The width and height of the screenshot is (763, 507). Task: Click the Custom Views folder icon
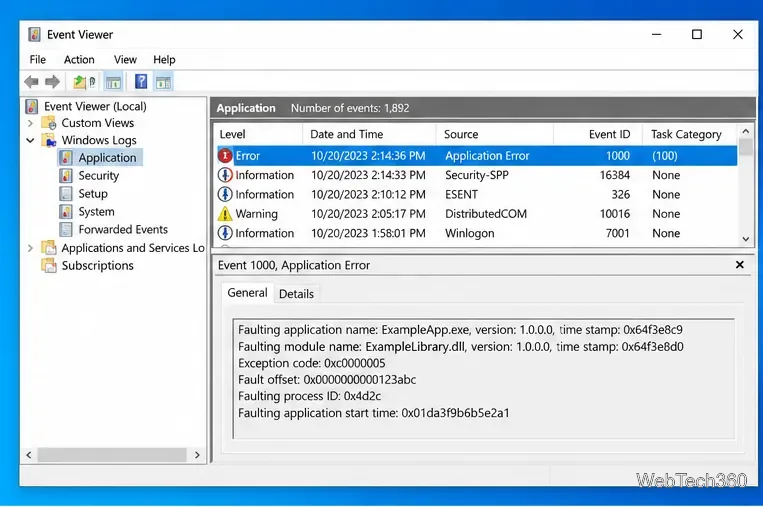(x=49, y=123)
